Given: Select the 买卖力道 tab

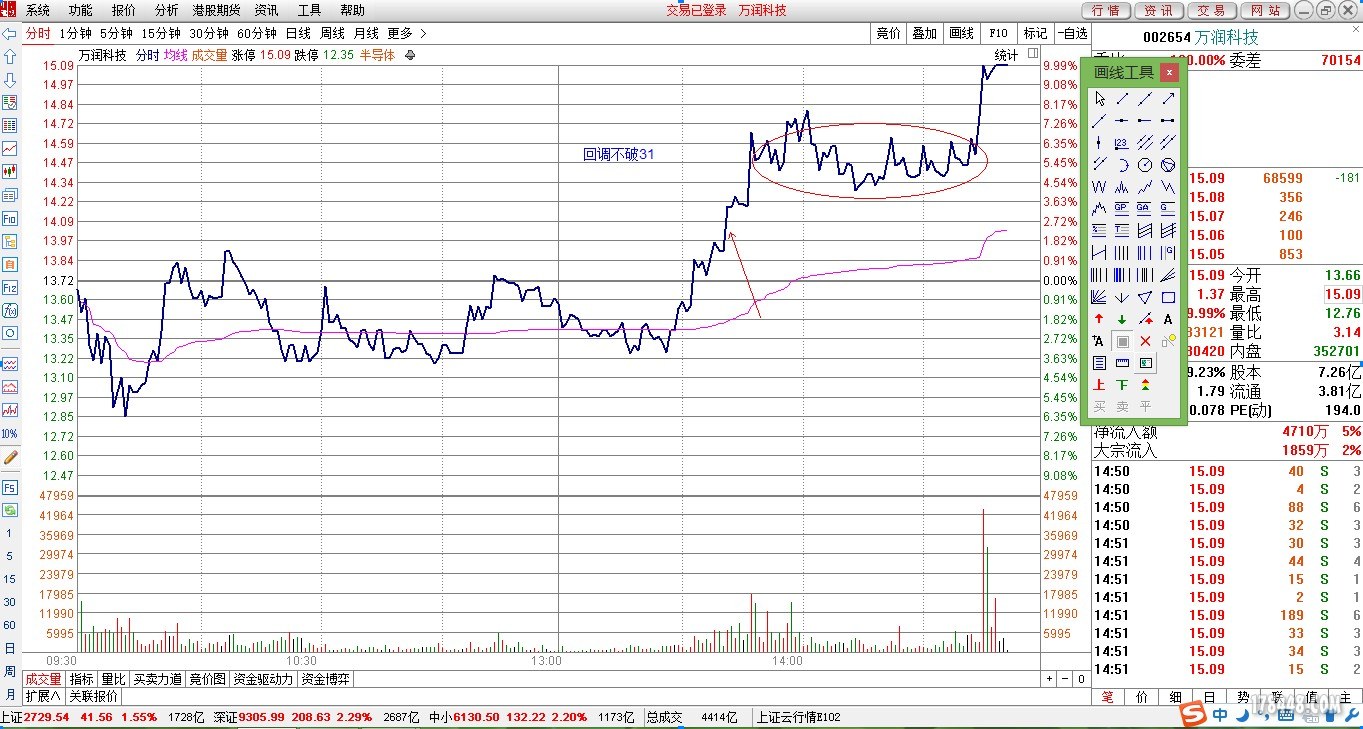Looking at the screenshot, I should coord(158,679).
